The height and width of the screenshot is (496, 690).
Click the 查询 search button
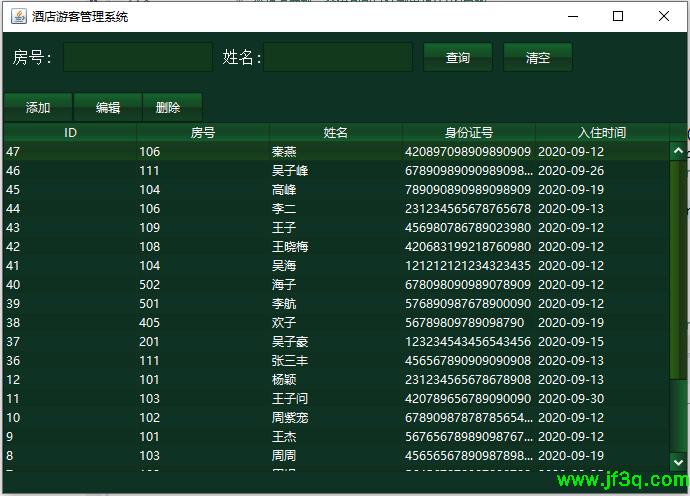[x=458, y=58]
